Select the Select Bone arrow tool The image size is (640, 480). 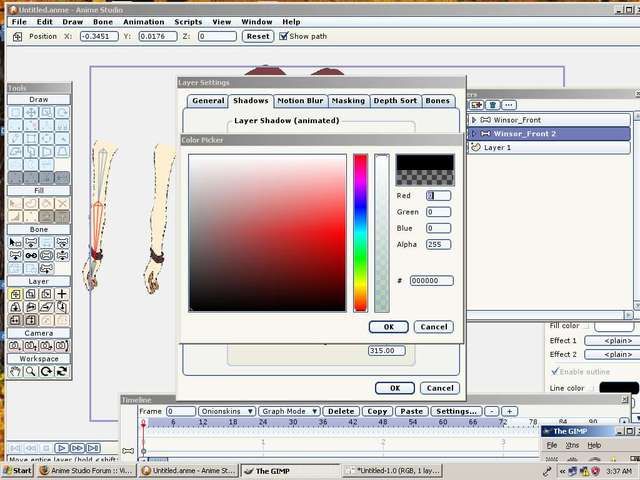[x=16, y=242]
